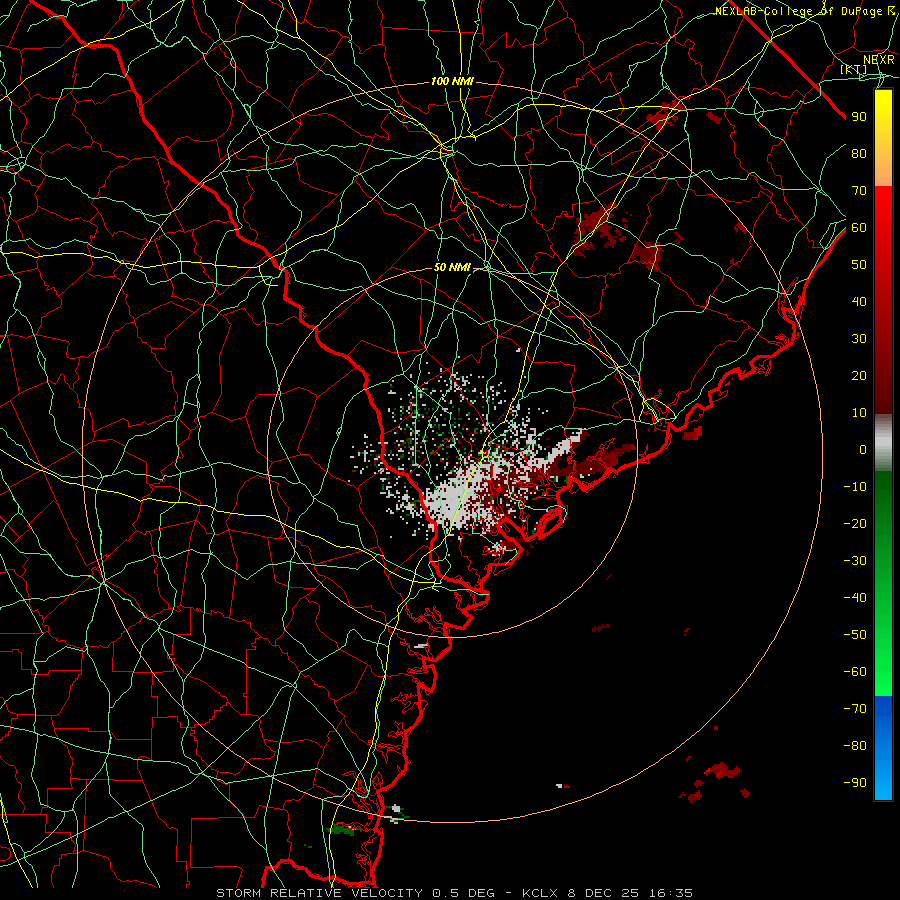Click the [KT] units label

coord(854,69)
